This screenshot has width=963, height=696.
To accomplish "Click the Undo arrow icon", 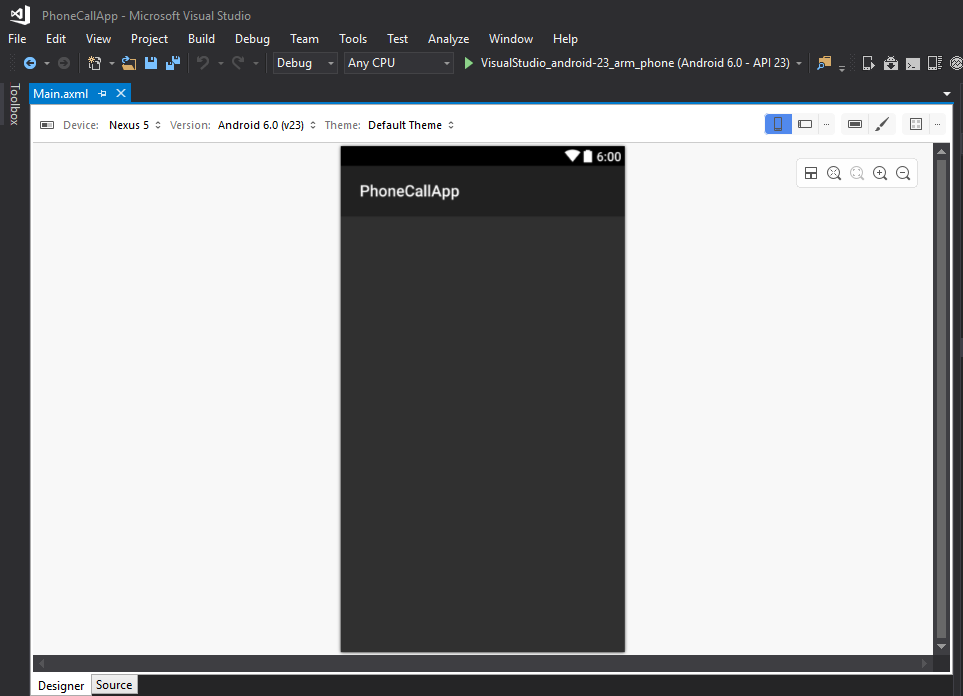I will point(203,63).
